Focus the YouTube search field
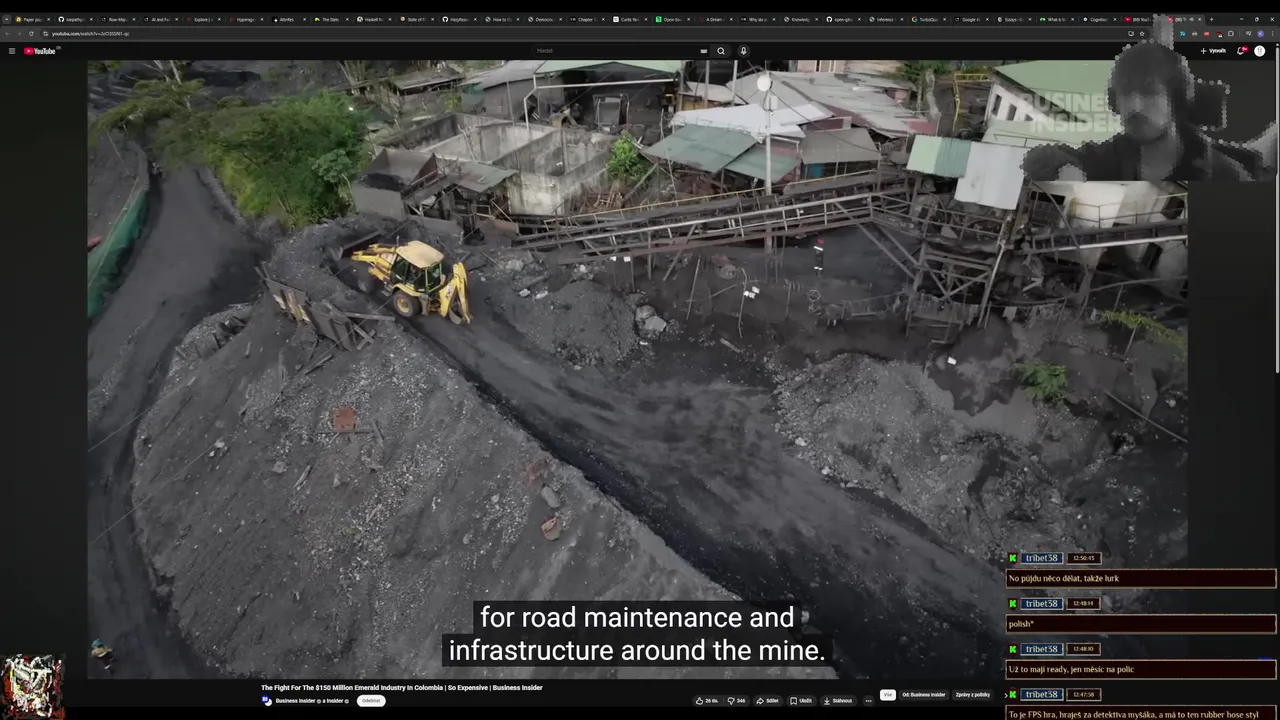The image size is (1280, 720). [618, 51]
